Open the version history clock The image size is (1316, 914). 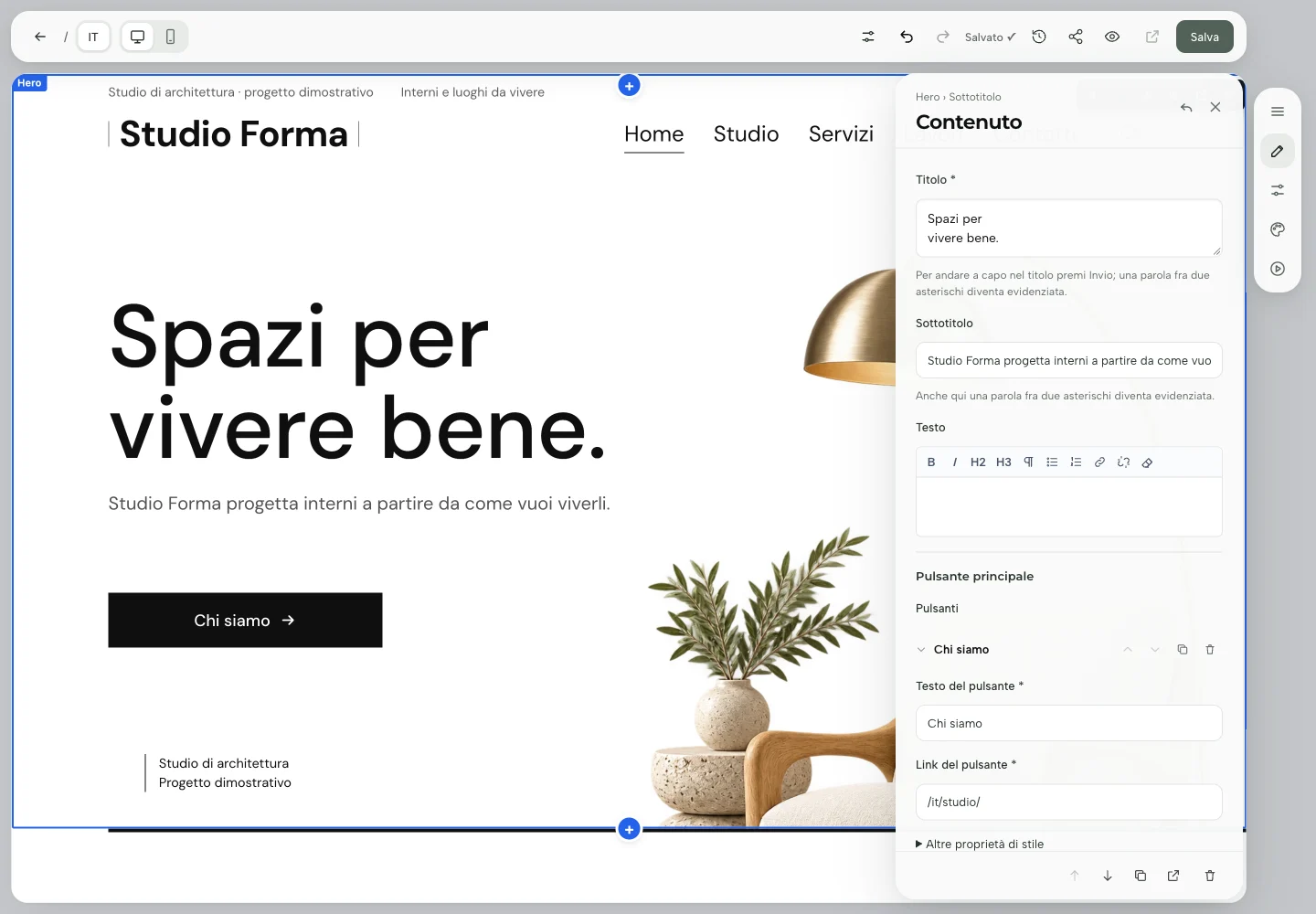pyautogui.click(x=1039, y=37)
